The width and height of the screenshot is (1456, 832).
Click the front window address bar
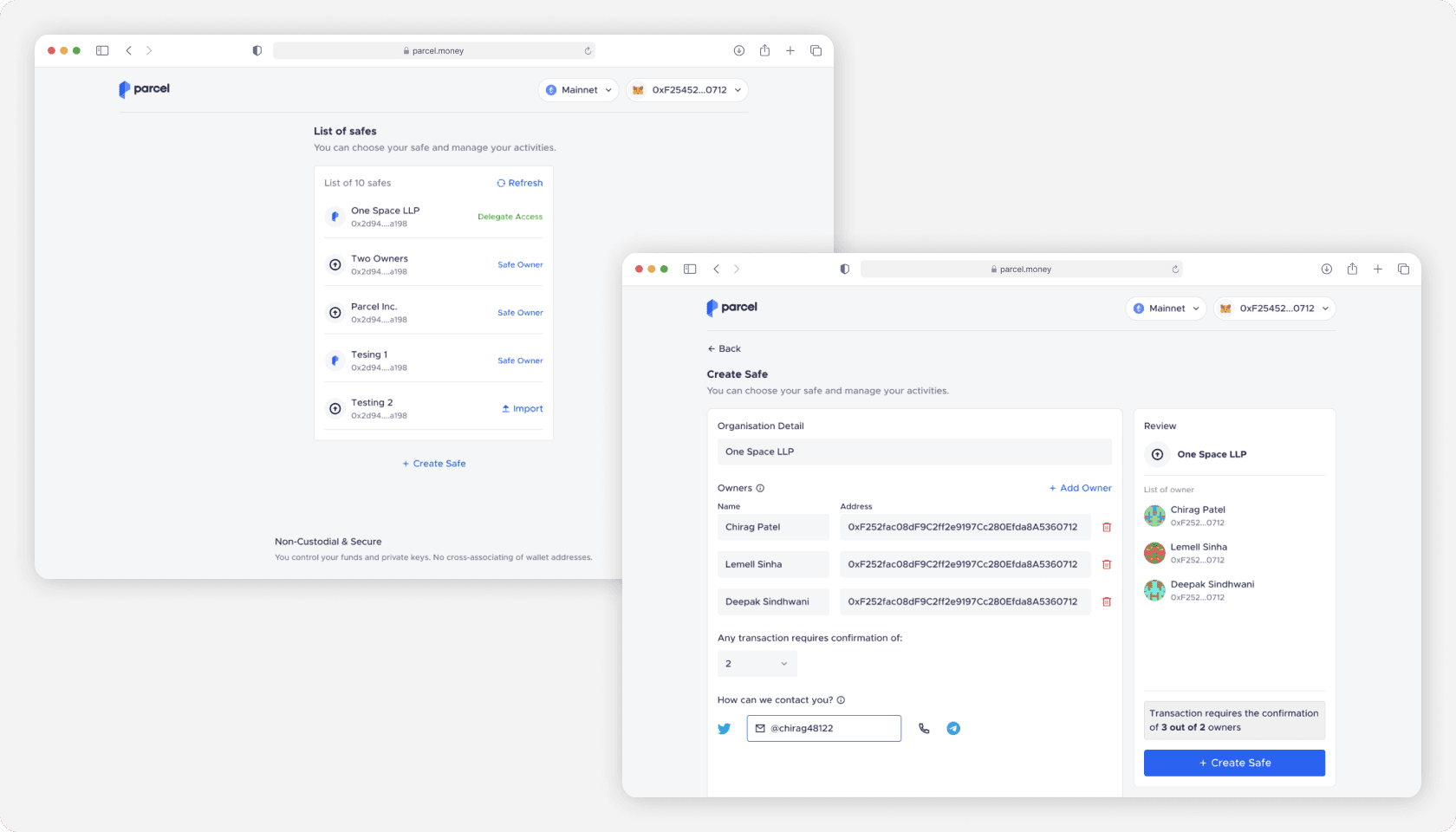point(1022,269)
